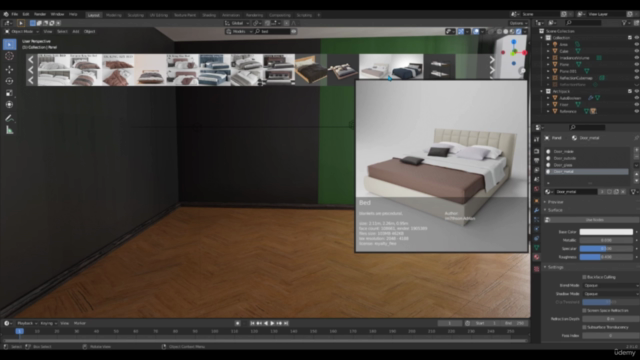Collapse the Collection in outliner

click(542, 38)
